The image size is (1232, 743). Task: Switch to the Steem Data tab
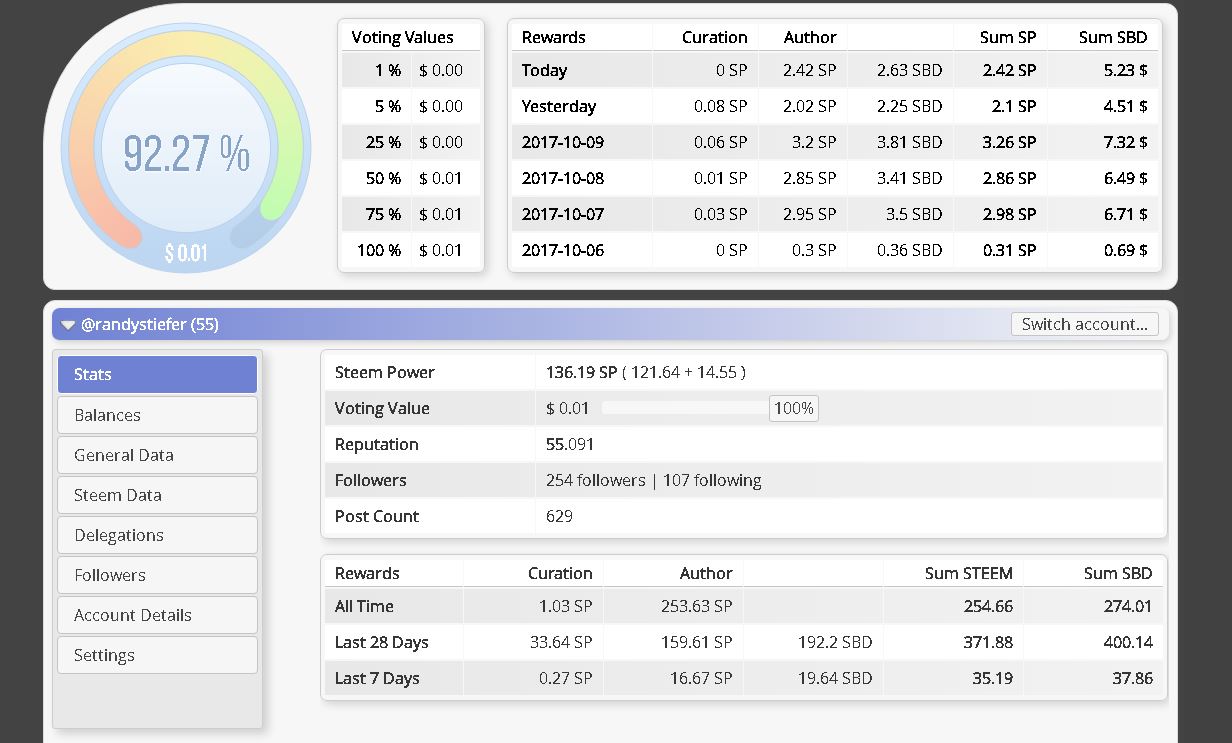coord(157,495)
